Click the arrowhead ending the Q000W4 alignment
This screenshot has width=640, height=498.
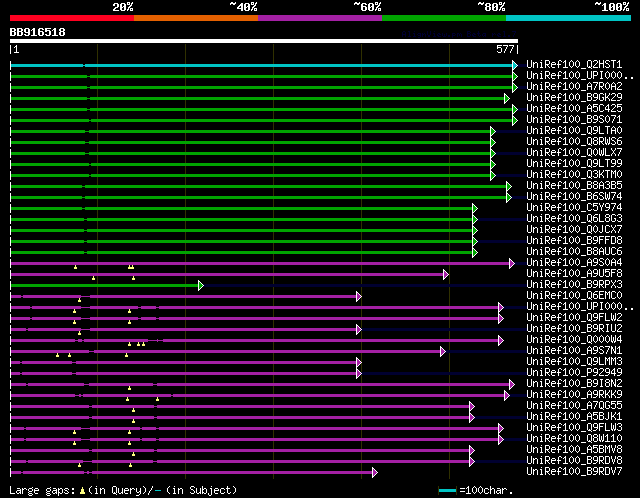click(x=501, y=340)
